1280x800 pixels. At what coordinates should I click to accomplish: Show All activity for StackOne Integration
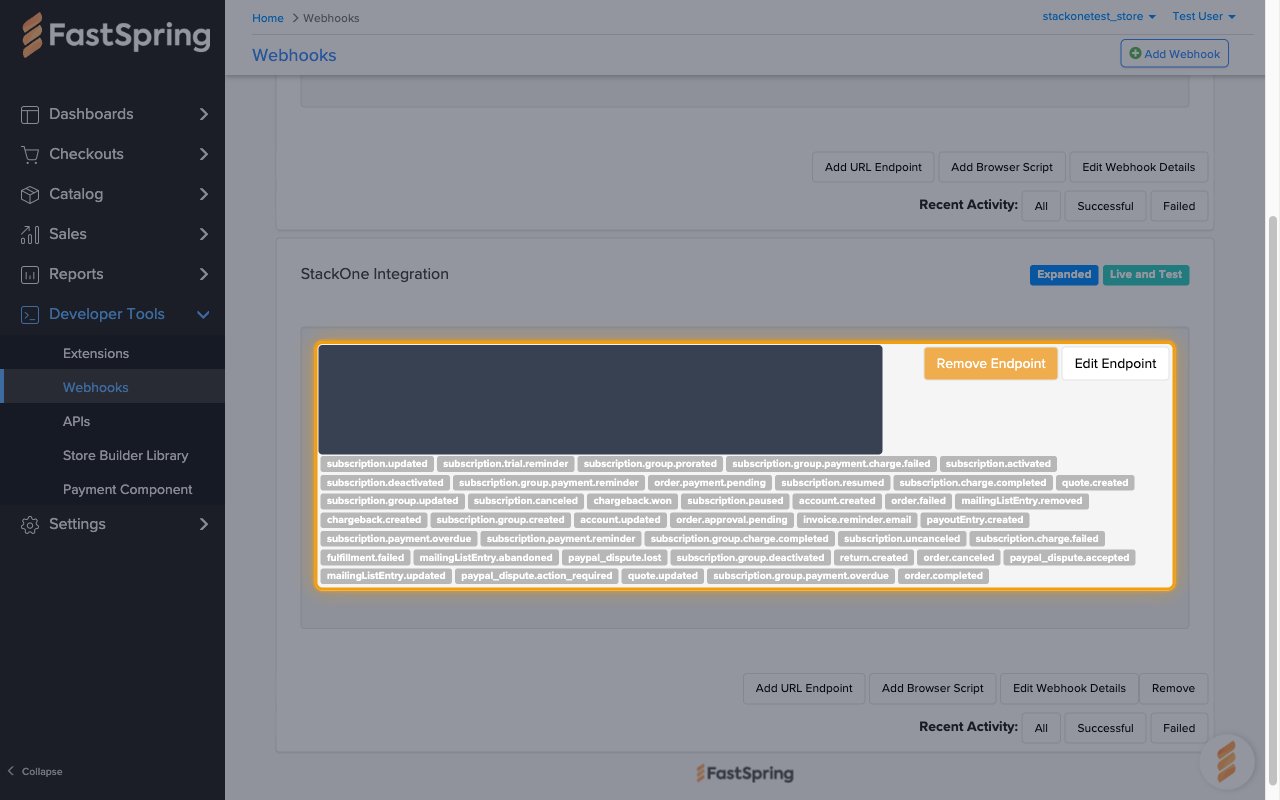(x=1041, y=728)
